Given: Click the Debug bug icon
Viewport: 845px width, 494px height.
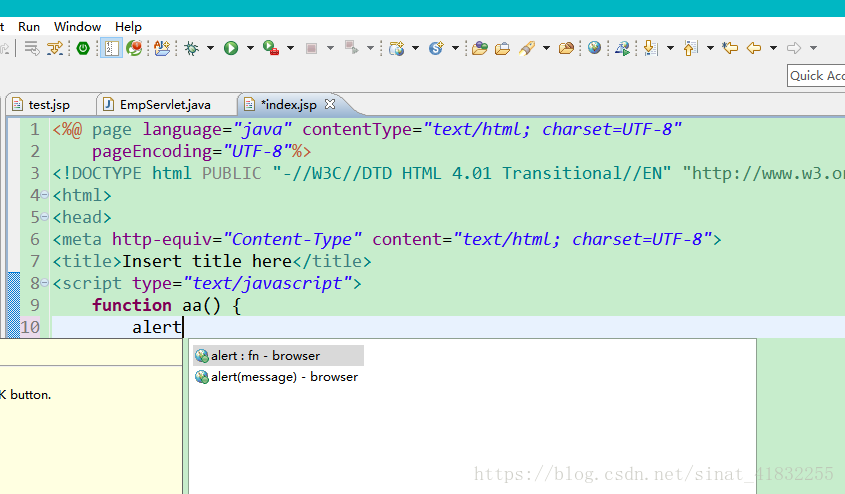Looking at the screenshot, I should [x=191, y=48].
